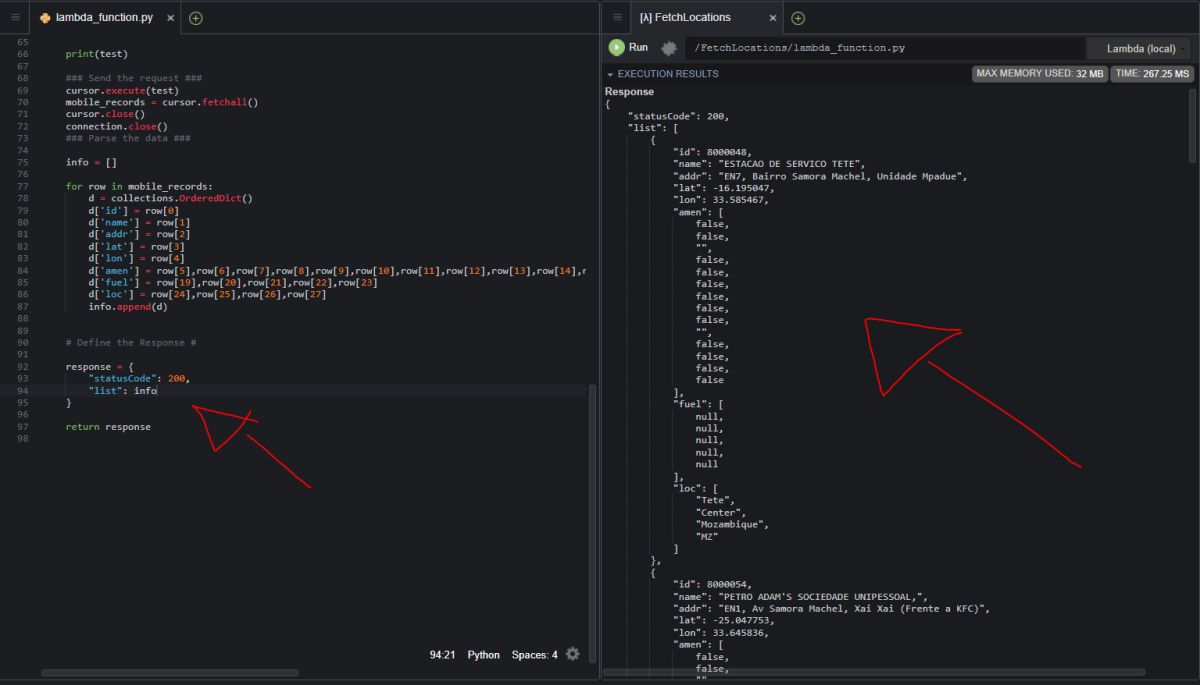Add a new tab in the left pane
The image size is (1200, 685).
point(196,18)
